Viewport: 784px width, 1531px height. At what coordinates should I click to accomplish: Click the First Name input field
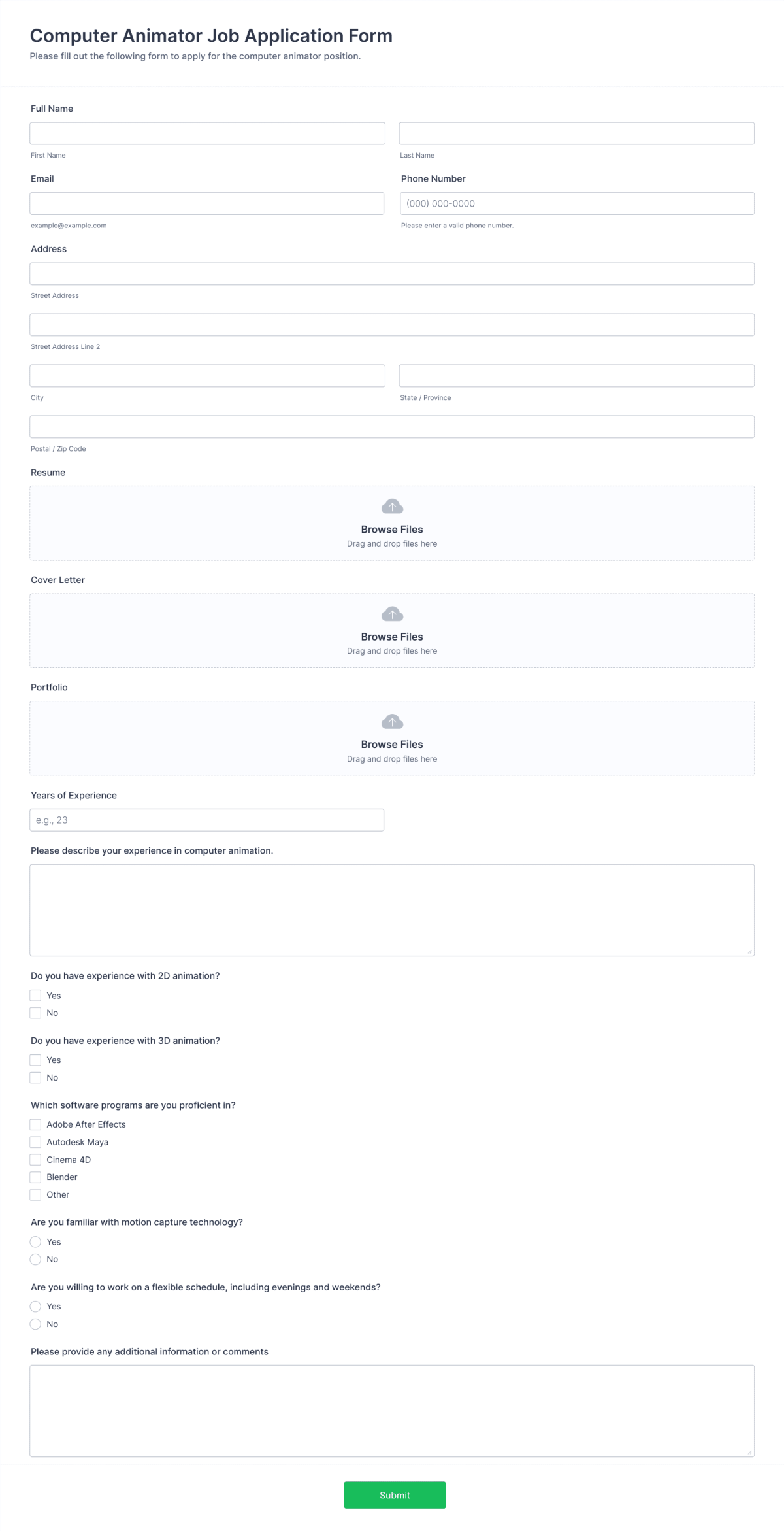pos(207,133)
